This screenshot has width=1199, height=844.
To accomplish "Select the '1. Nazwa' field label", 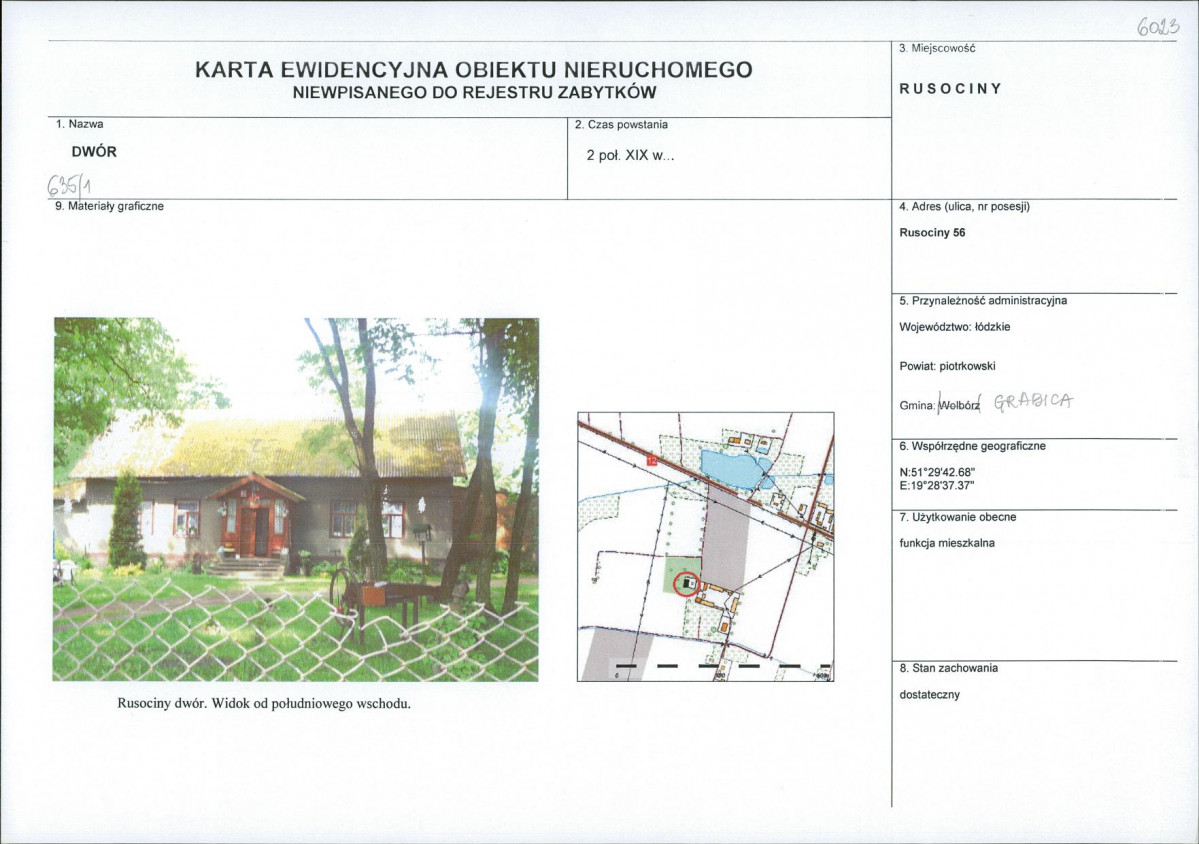I will coord(80,124).
